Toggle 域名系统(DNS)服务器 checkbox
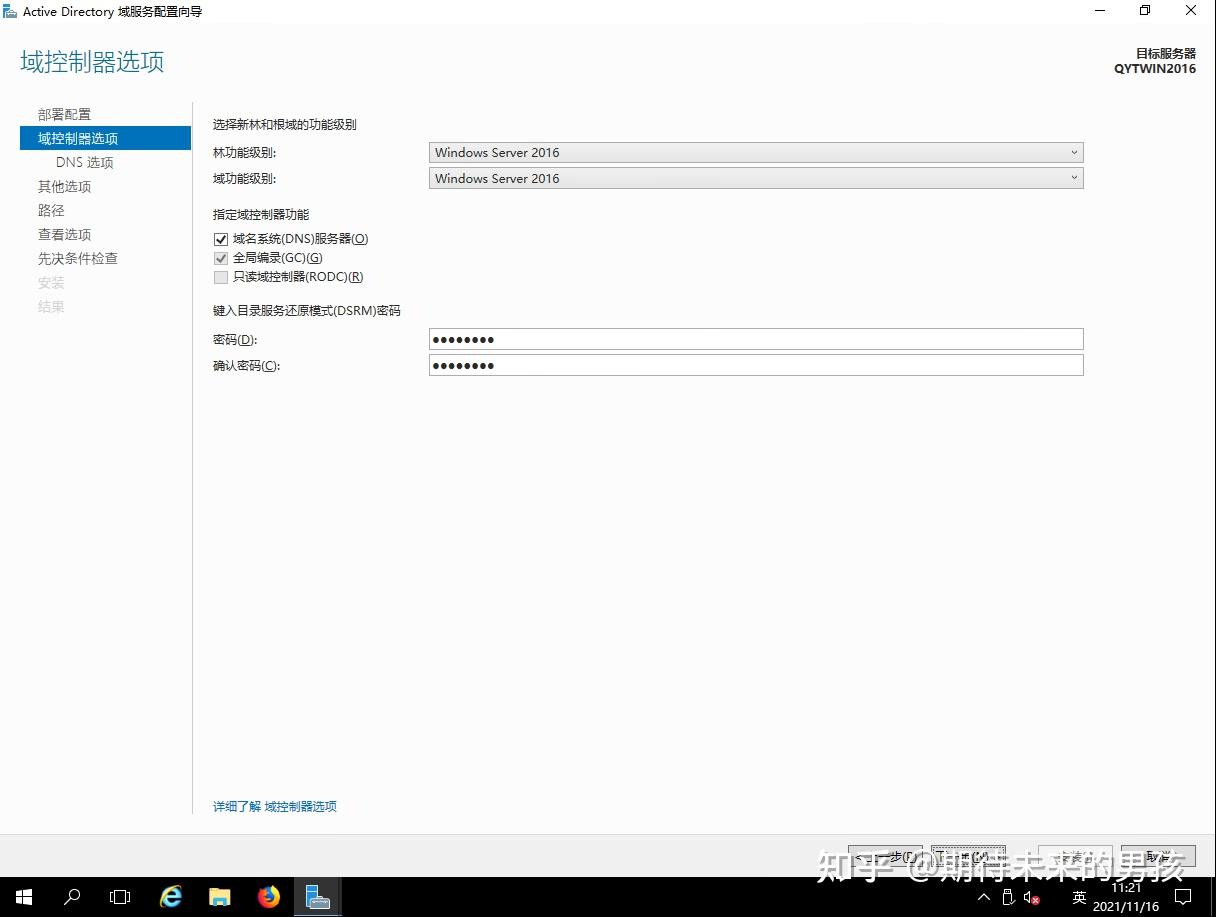The image size is (1216, 917). tap(221, 239)
